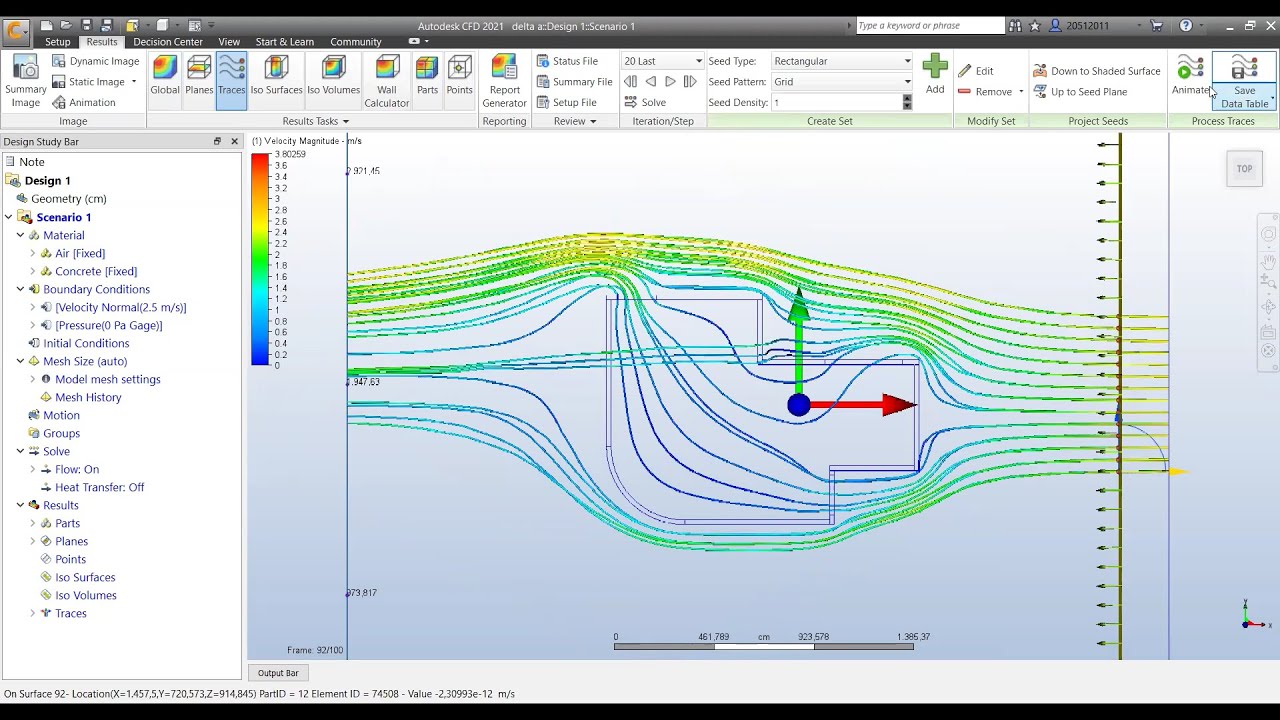The width and height of the screenshot is (1280, 720).
Task: Open the Setup File review
Action: pyautogui.click(x=566, y=102)
